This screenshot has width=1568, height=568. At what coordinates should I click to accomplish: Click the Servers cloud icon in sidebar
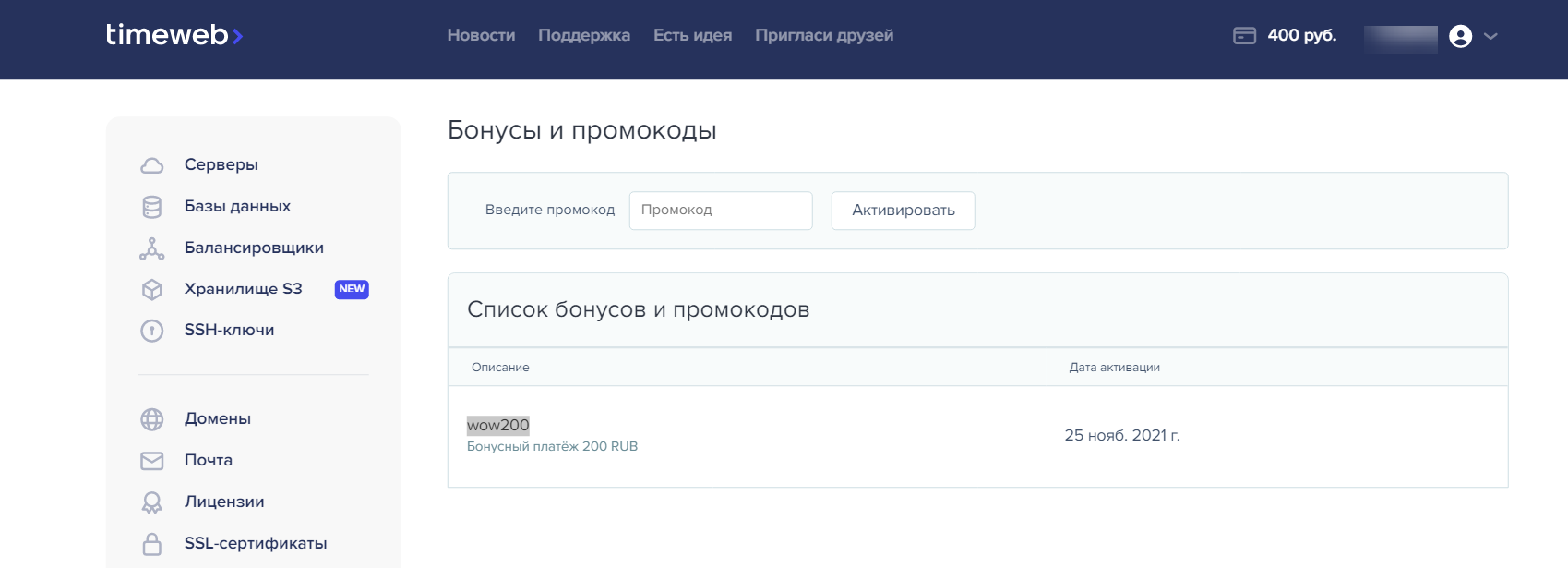coord(152,165)
